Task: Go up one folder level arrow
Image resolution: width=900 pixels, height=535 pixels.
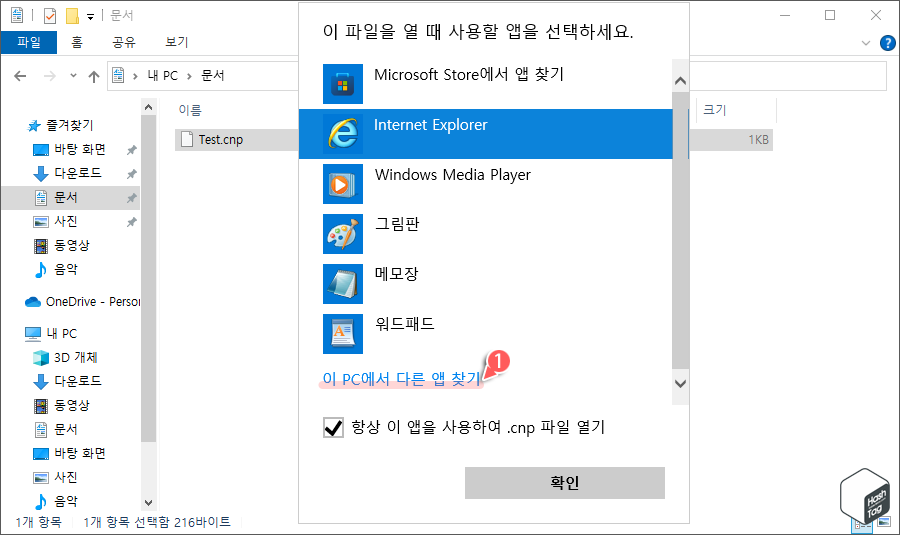Action: pyautogui.click(x=94, y=76)
